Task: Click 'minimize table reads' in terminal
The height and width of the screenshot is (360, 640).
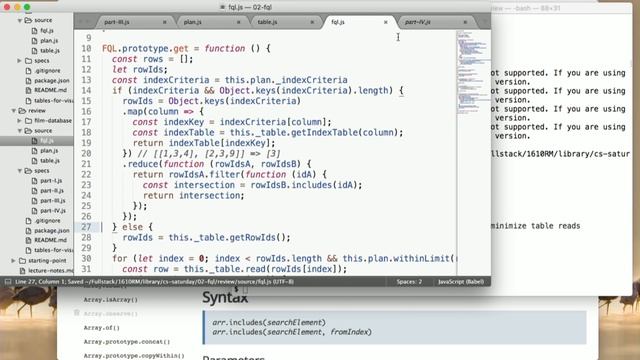Action: 535,226
